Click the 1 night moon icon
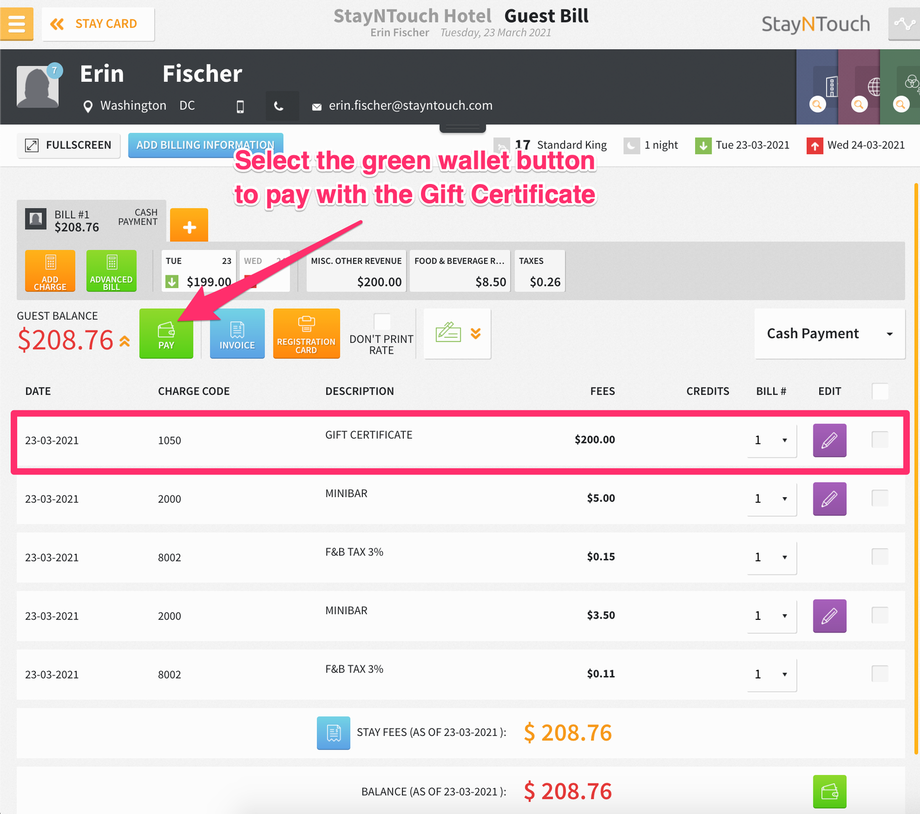920x814 pixels. 631,146
